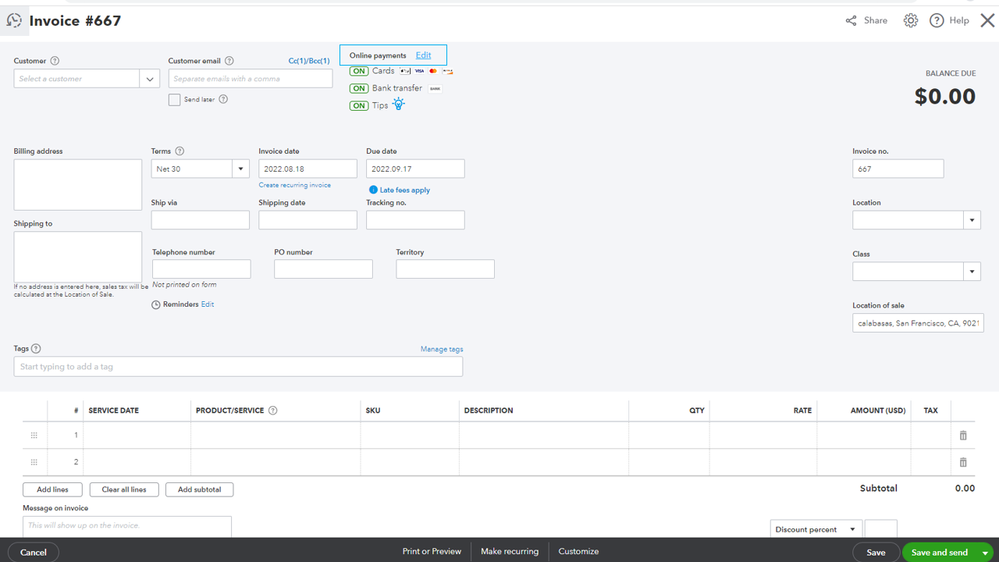
Task: Click the Shipping date field
Action: [x=308, y=220]
